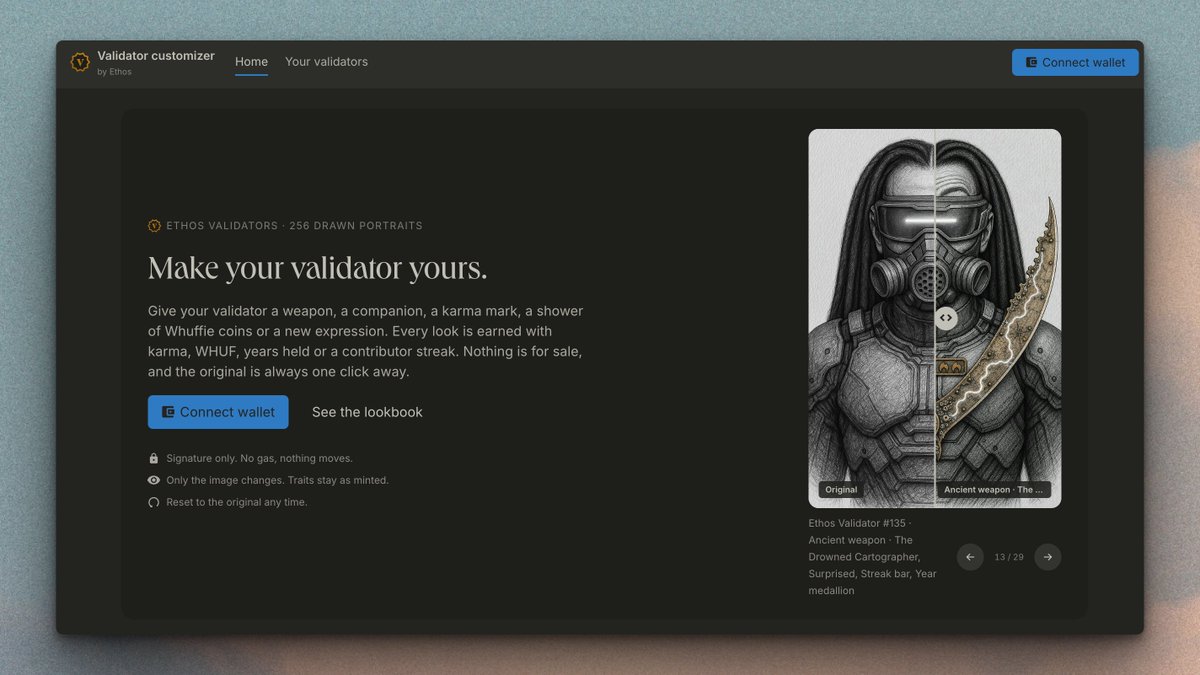Click the Original label on portrait
This screenshot has width=1200, height=675.
pyautogui.click(x=841, y=490)
